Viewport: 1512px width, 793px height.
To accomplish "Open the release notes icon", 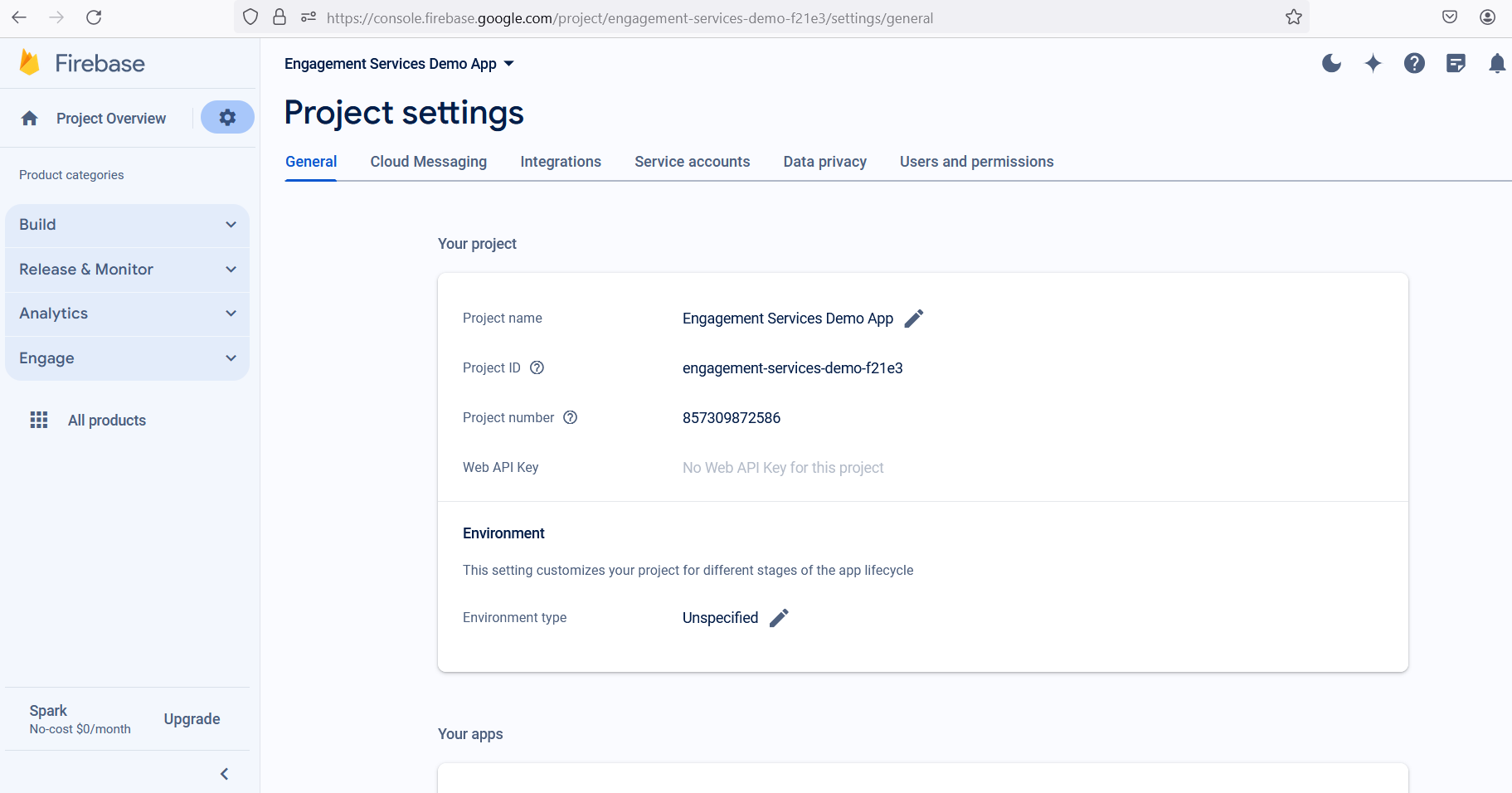I will tap(1456, 63).
